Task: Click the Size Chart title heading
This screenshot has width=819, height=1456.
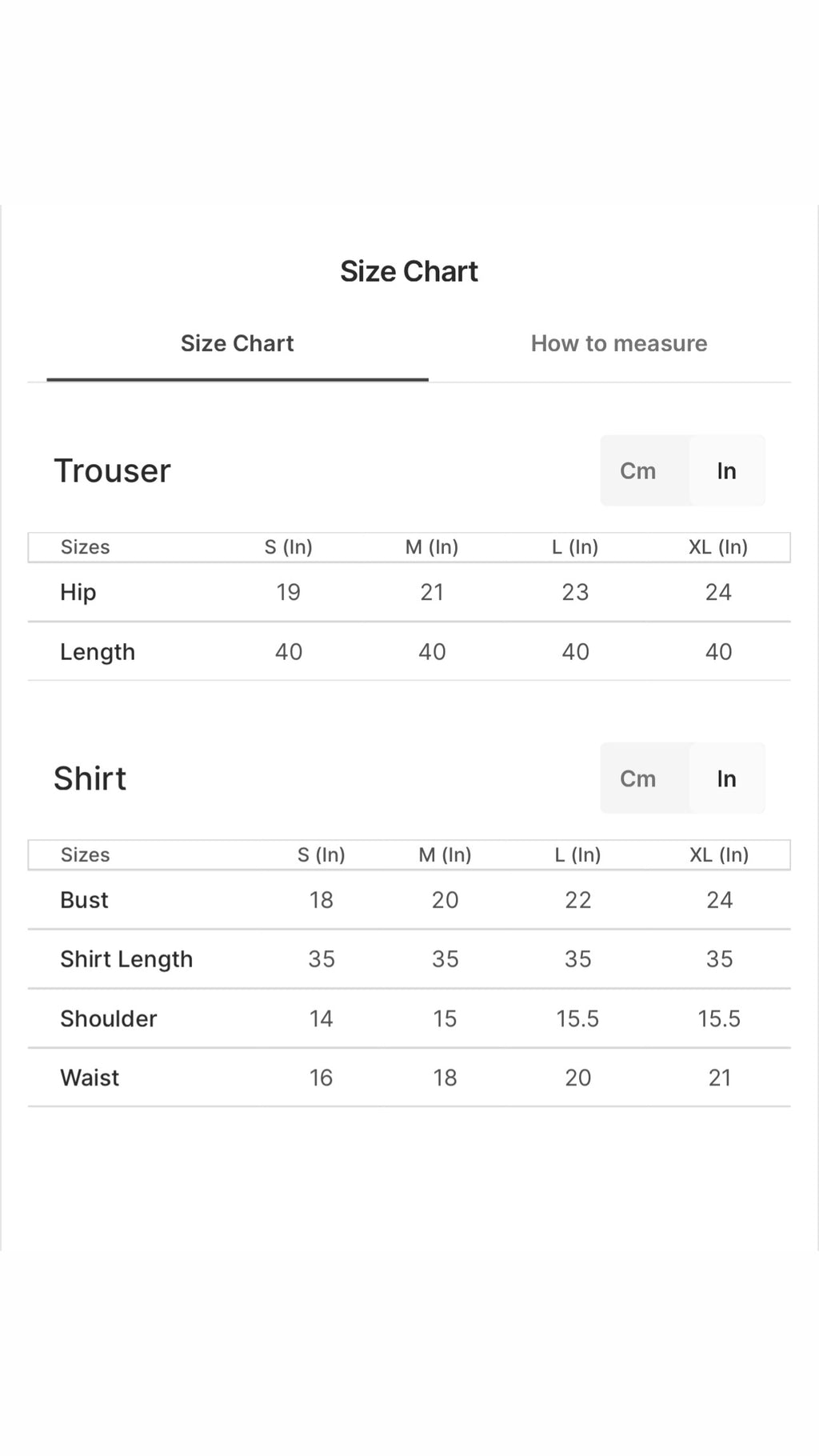Action: tap(409, 271)
